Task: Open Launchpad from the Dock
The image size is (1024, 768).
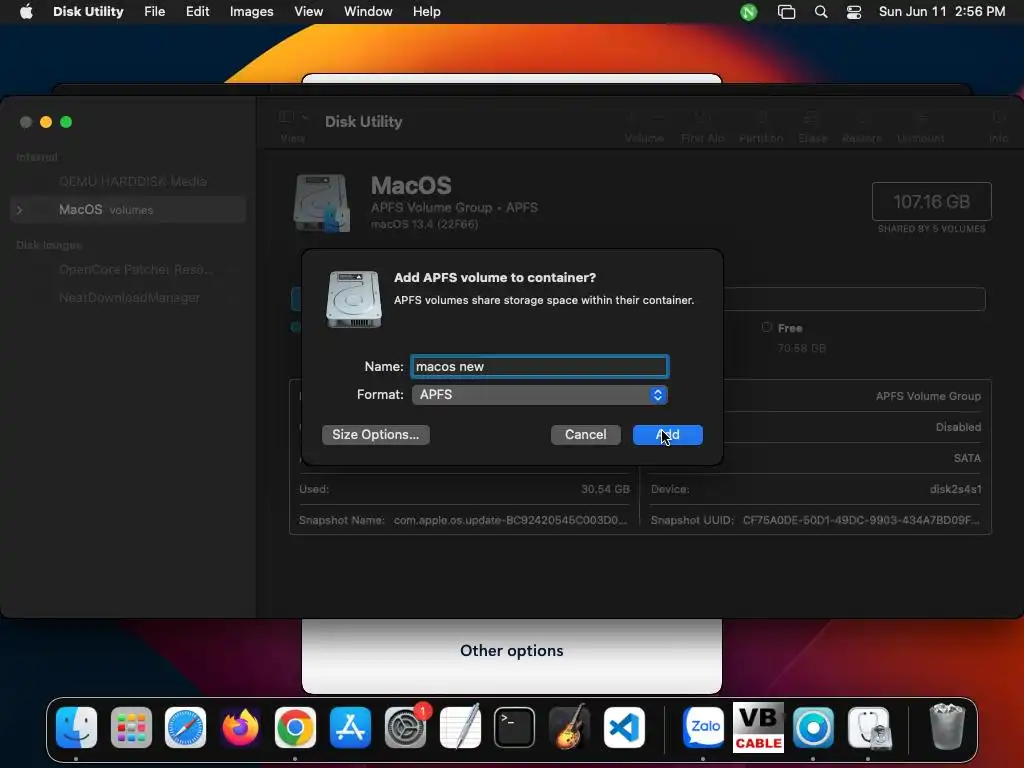Action: pyautogui.click(x=131, y=727)
